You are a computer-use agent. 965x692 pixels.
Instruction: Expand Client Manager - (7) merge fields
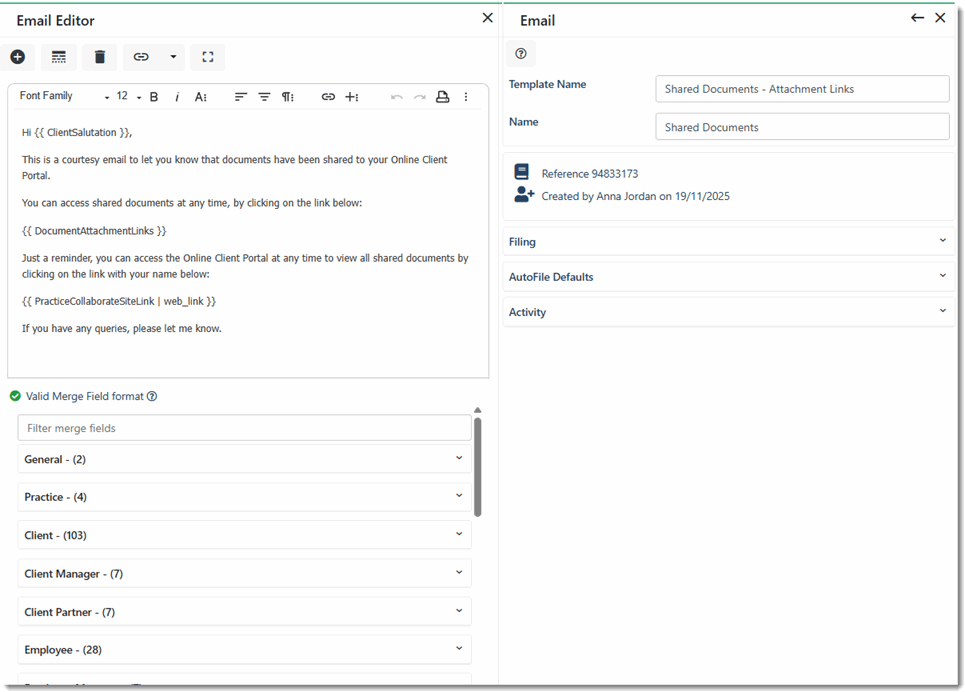244,573
